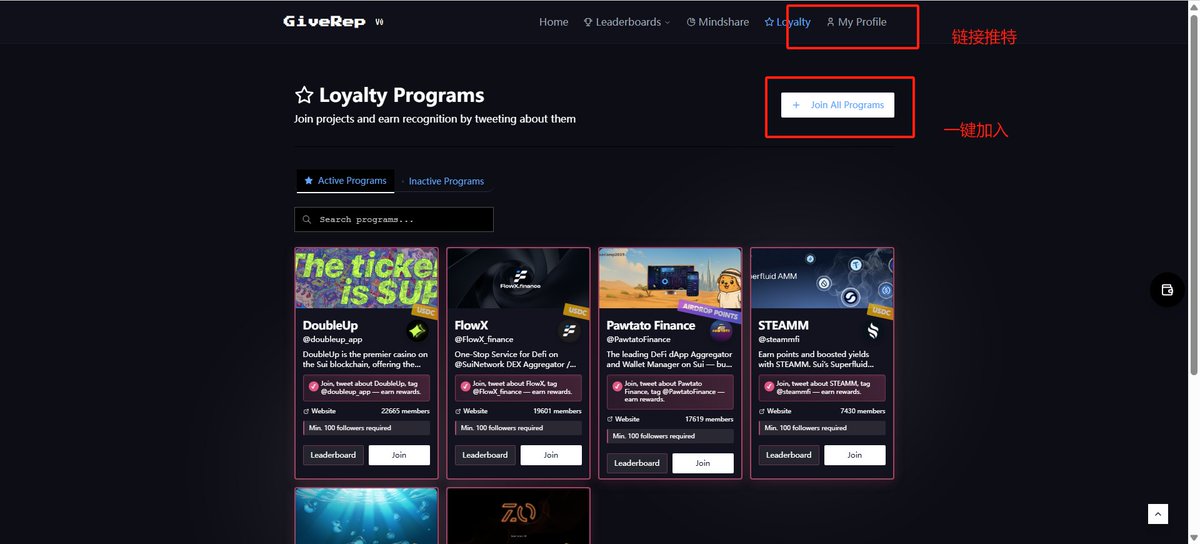Open the STEAMM banner image

coord(822,278)
